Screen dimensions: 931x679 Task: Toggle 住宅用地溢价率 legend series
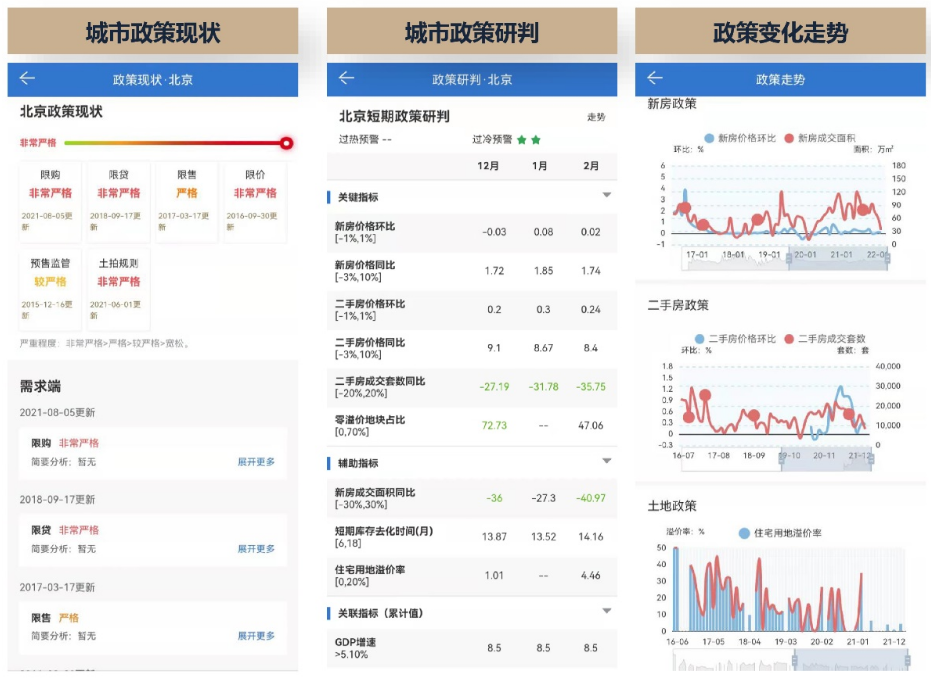click(x=780, y=533)
